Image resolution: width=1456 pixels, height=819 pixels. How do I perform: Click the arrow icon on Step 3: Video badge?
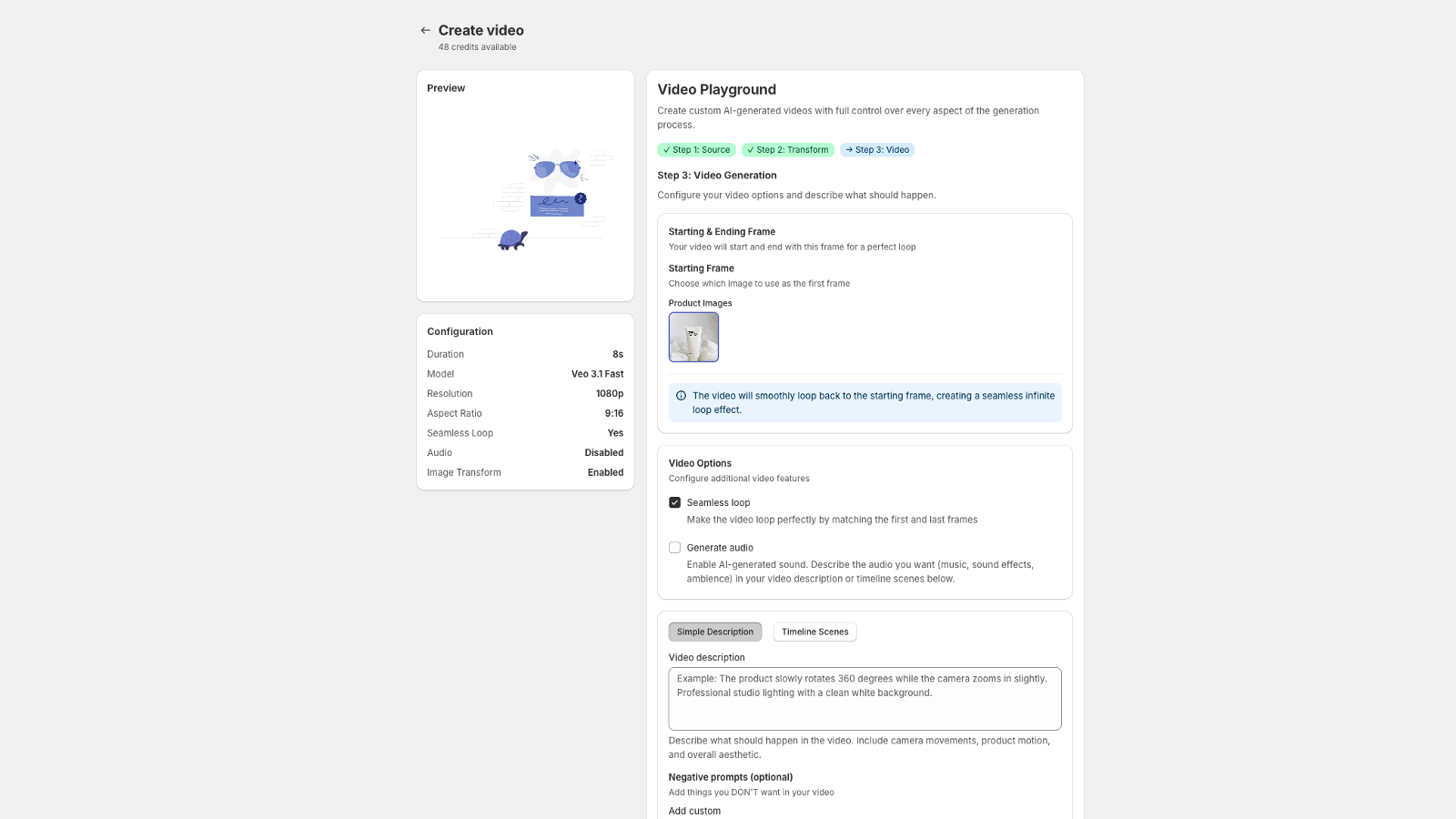coord(847,149)
